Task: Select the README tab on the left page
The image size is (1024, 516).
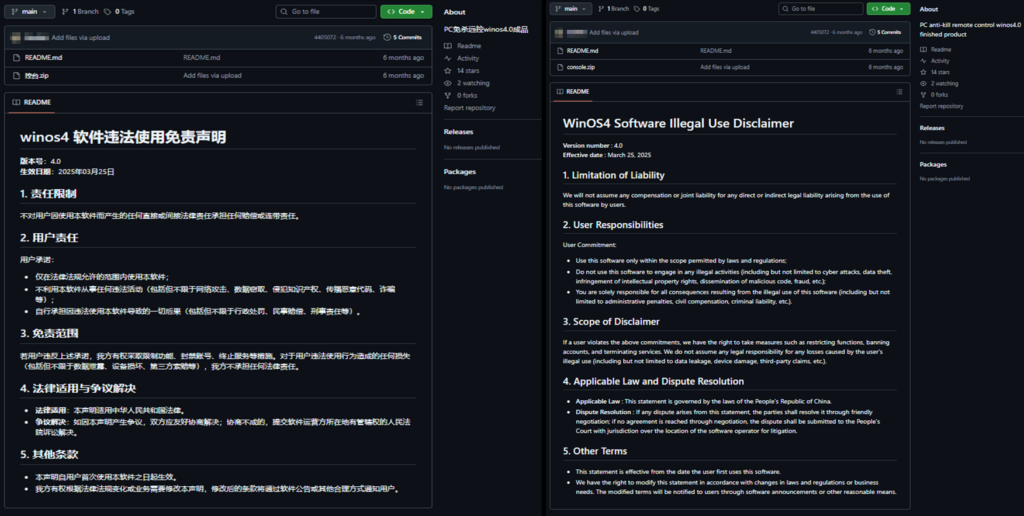Action: (31, 102)
